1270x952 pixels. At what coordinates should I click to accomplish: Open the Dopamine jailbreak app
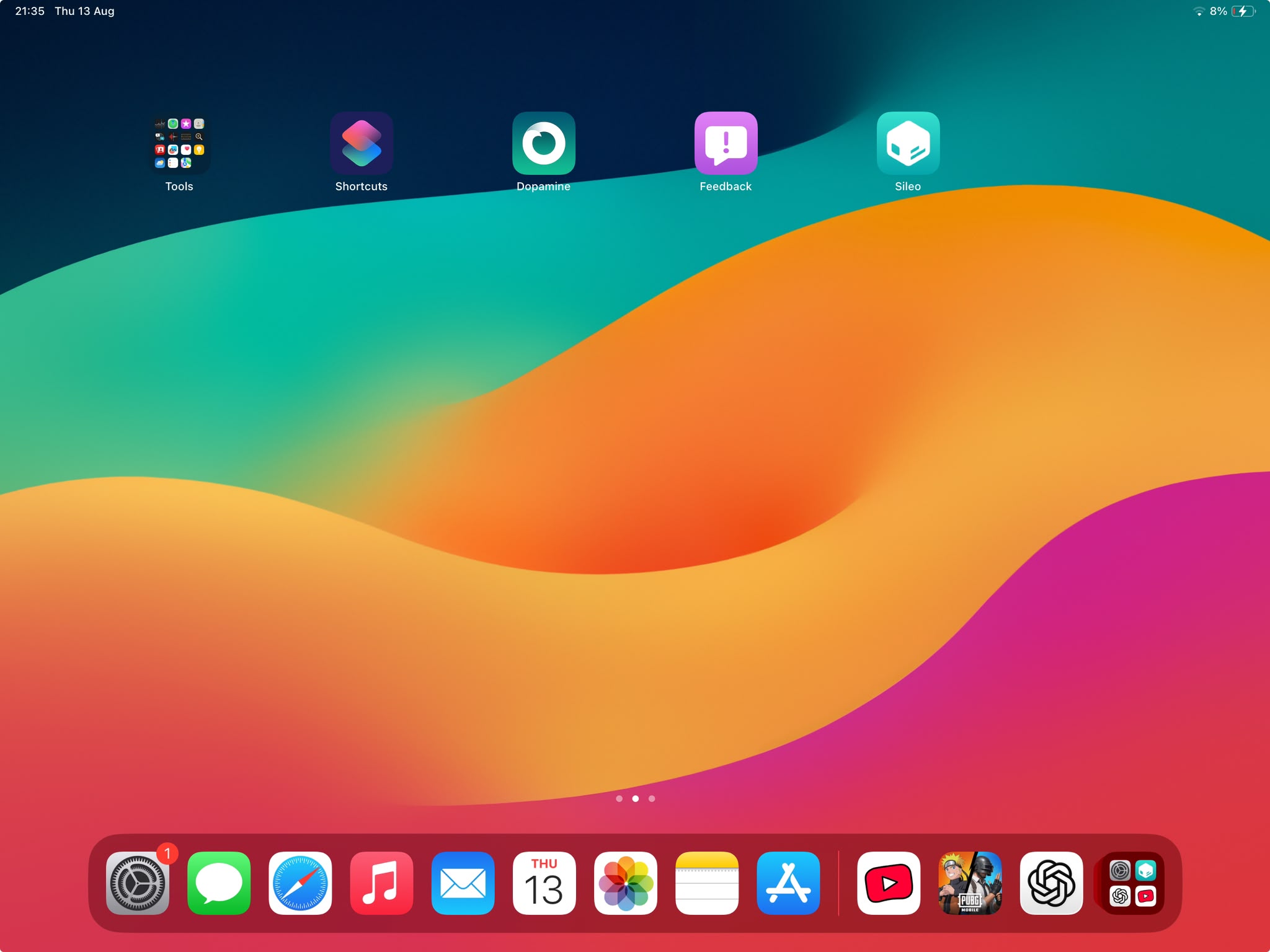pyautogui.click(x=544, y=143)
